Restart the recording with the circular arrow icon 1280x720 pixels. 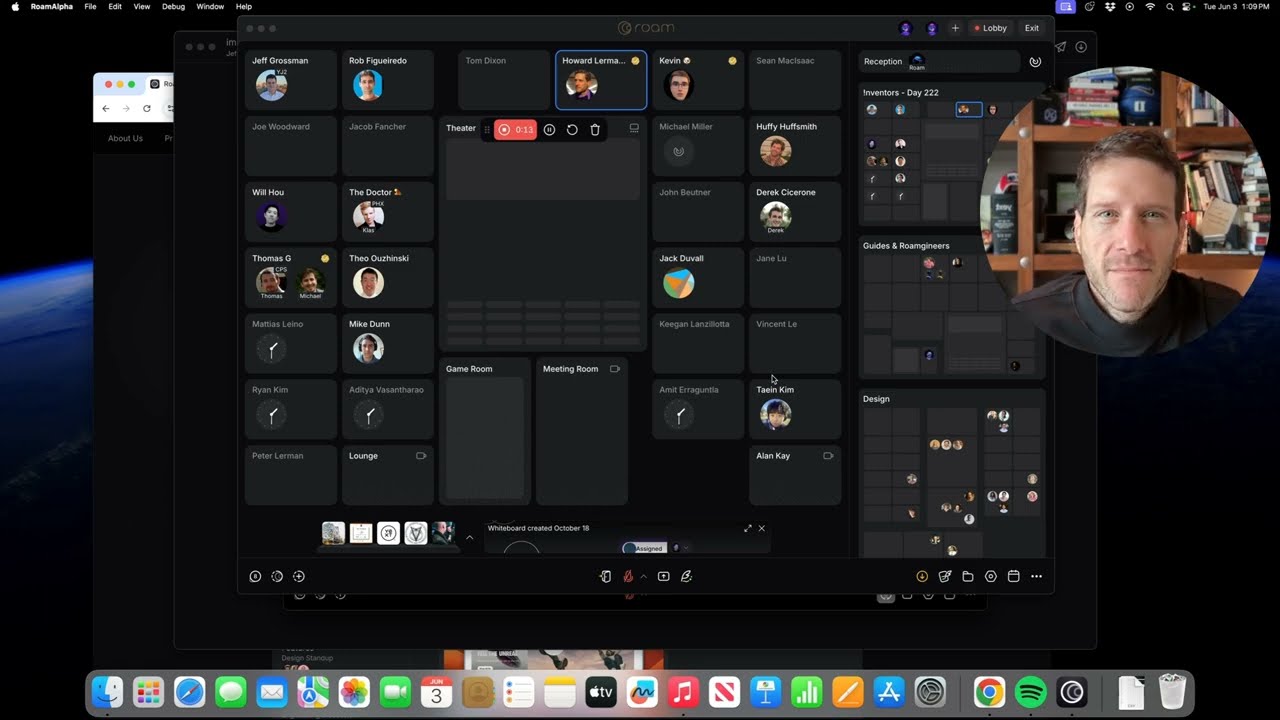point(572,130)
